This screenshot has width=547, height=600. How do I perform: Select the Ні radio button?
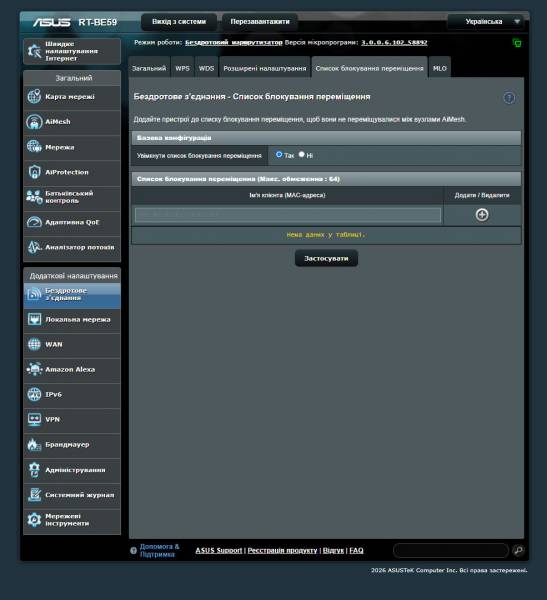pyautogui.click(x=302, y=154)
